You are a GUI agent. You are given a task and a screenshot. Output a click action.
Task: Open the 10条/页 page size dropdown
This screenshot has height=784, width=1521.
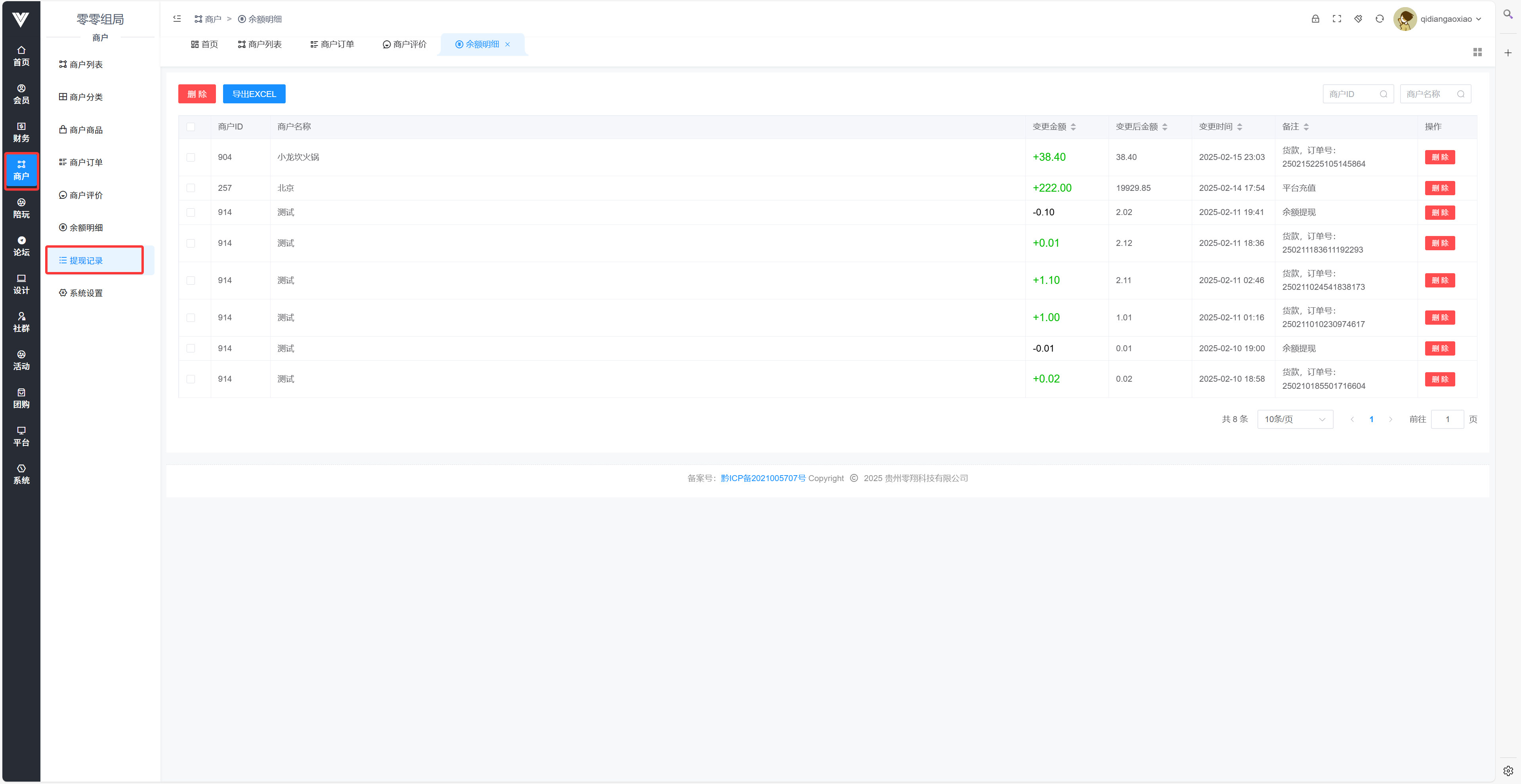coord(1294,419)
